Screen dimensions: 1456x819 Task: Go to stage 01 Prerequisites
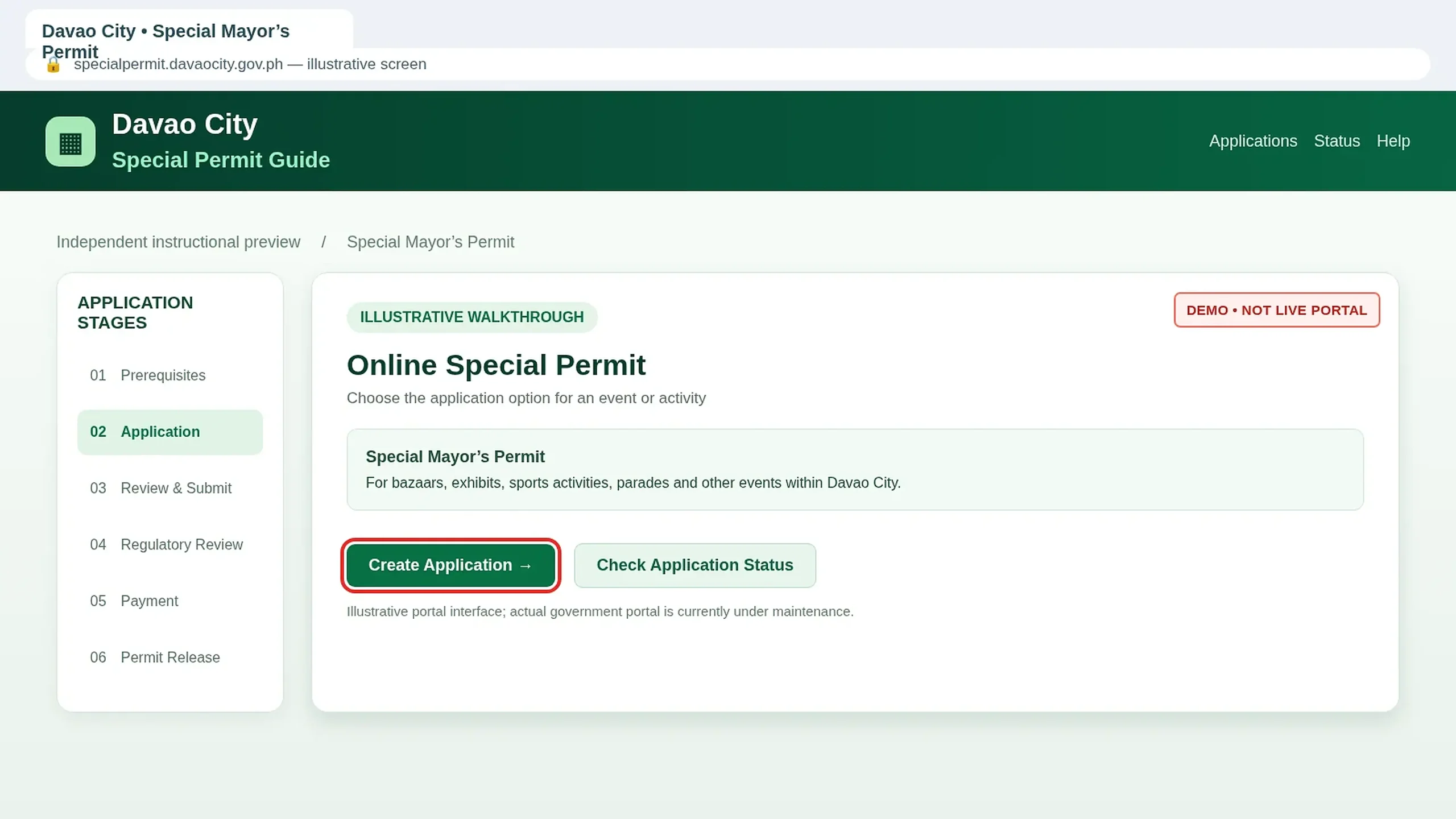point(170,375)
